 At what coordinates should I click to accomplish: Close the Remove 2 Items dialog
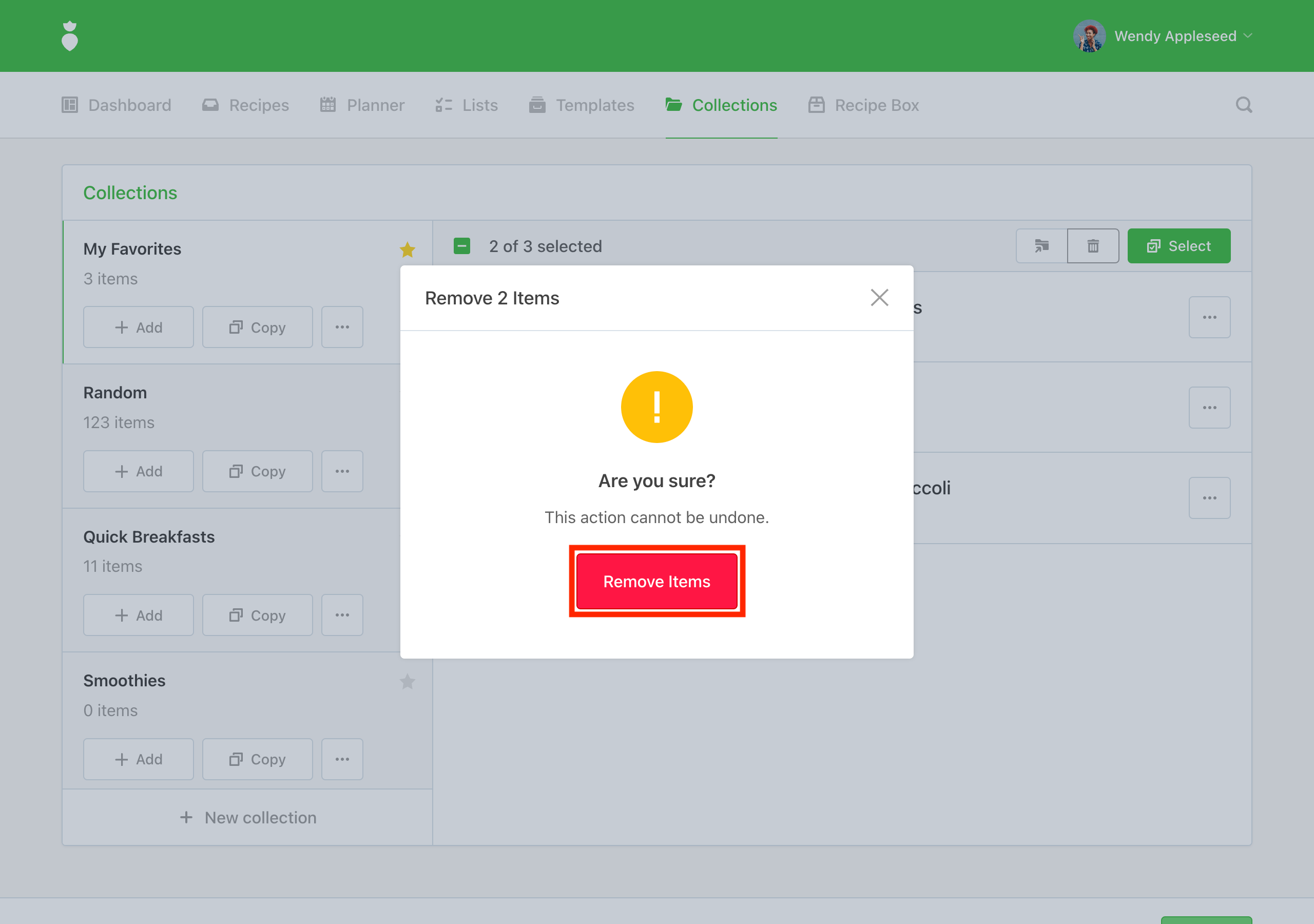coord(879,298)
